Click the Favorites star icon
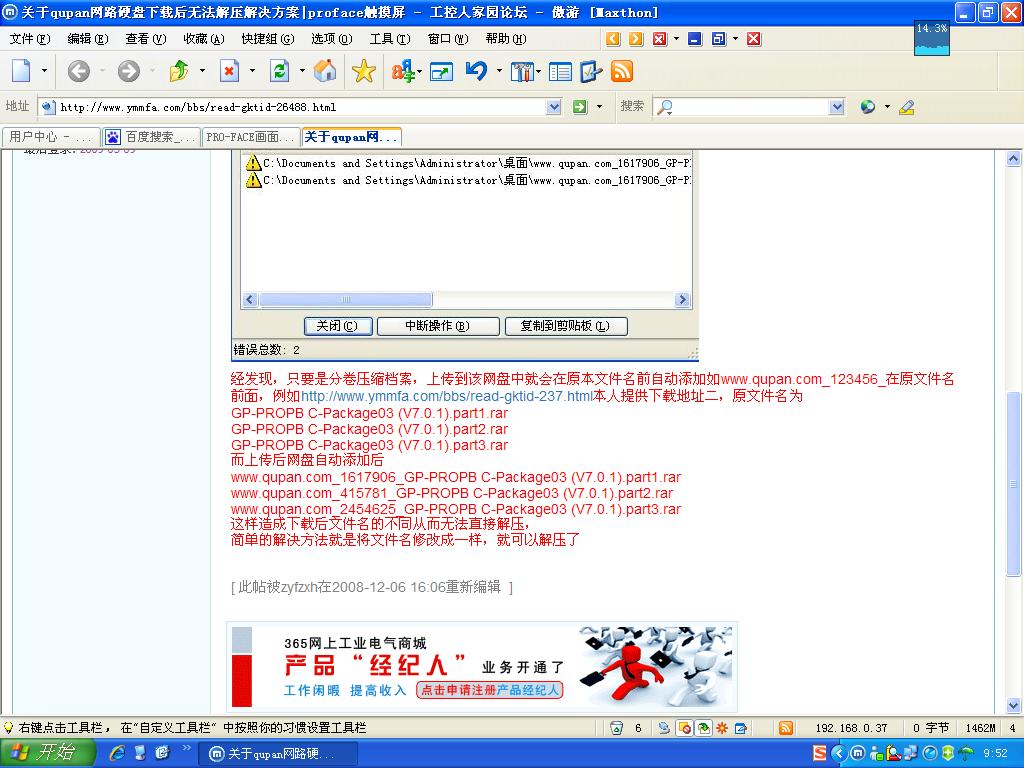The image size is (1024, 768). (x=363, y=71)
